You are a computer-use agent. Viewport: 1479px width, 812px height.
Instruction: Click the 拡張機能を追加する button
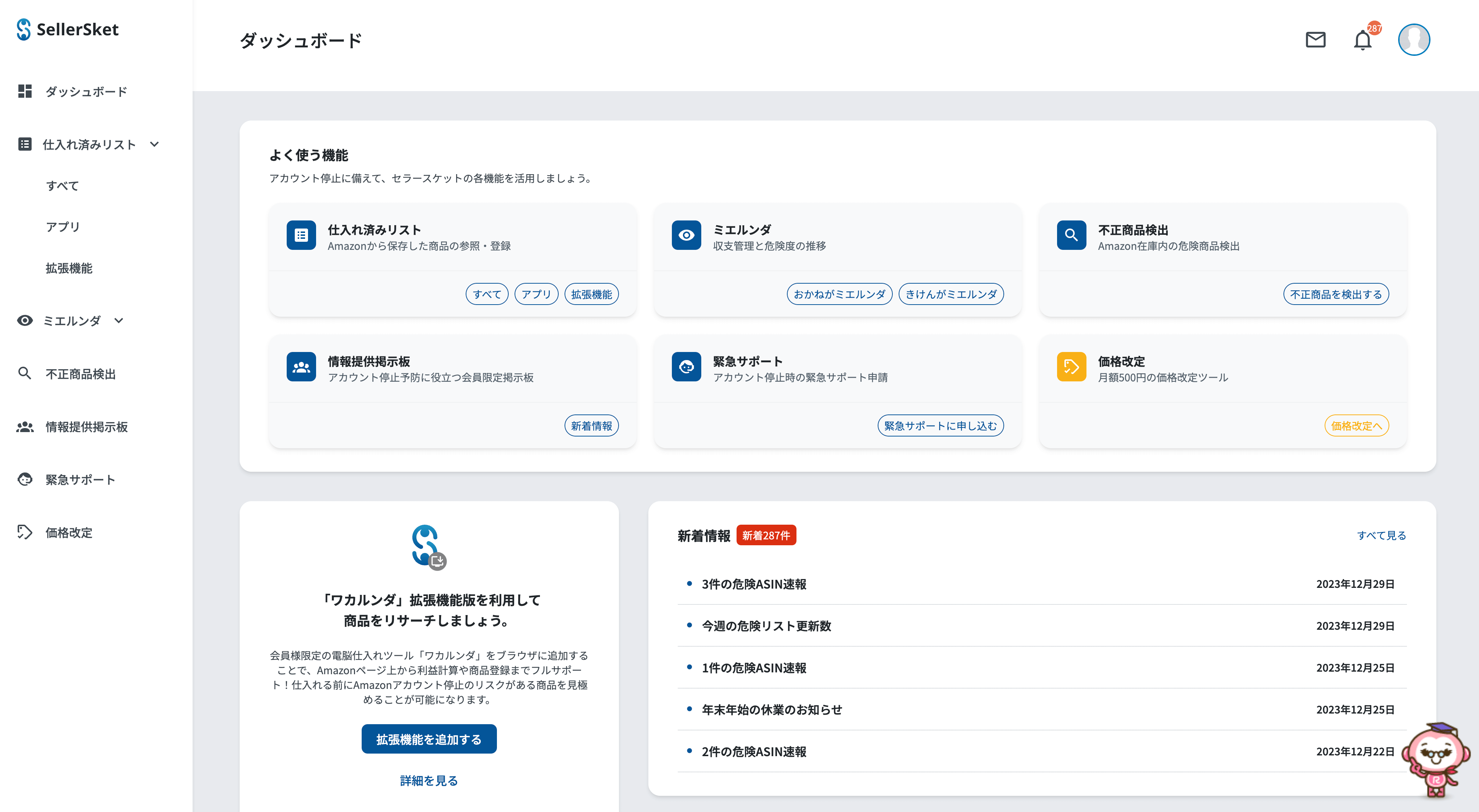[x=429, y=739]
